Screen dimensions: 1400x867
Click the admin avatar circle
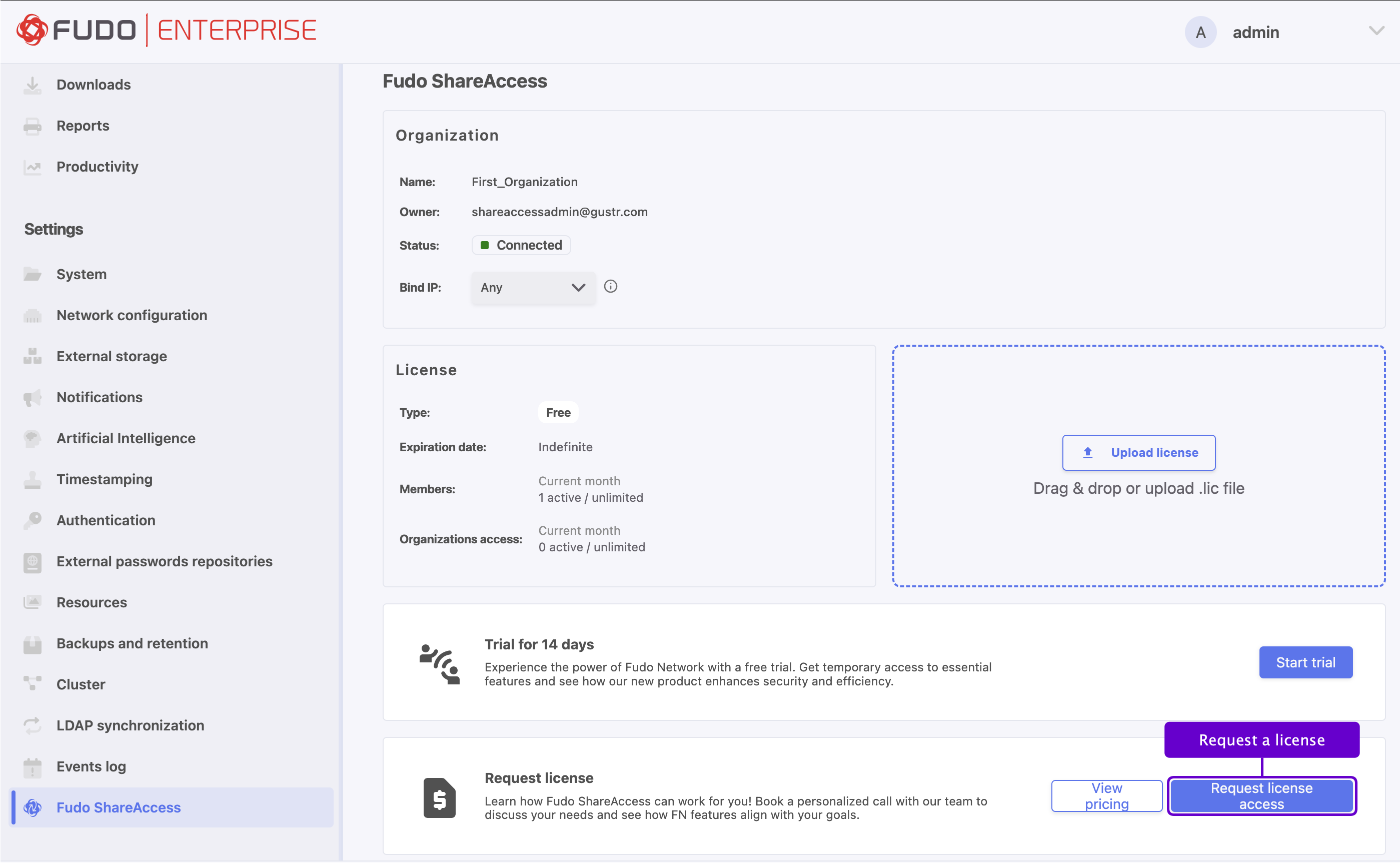[x=1200, y=33]
